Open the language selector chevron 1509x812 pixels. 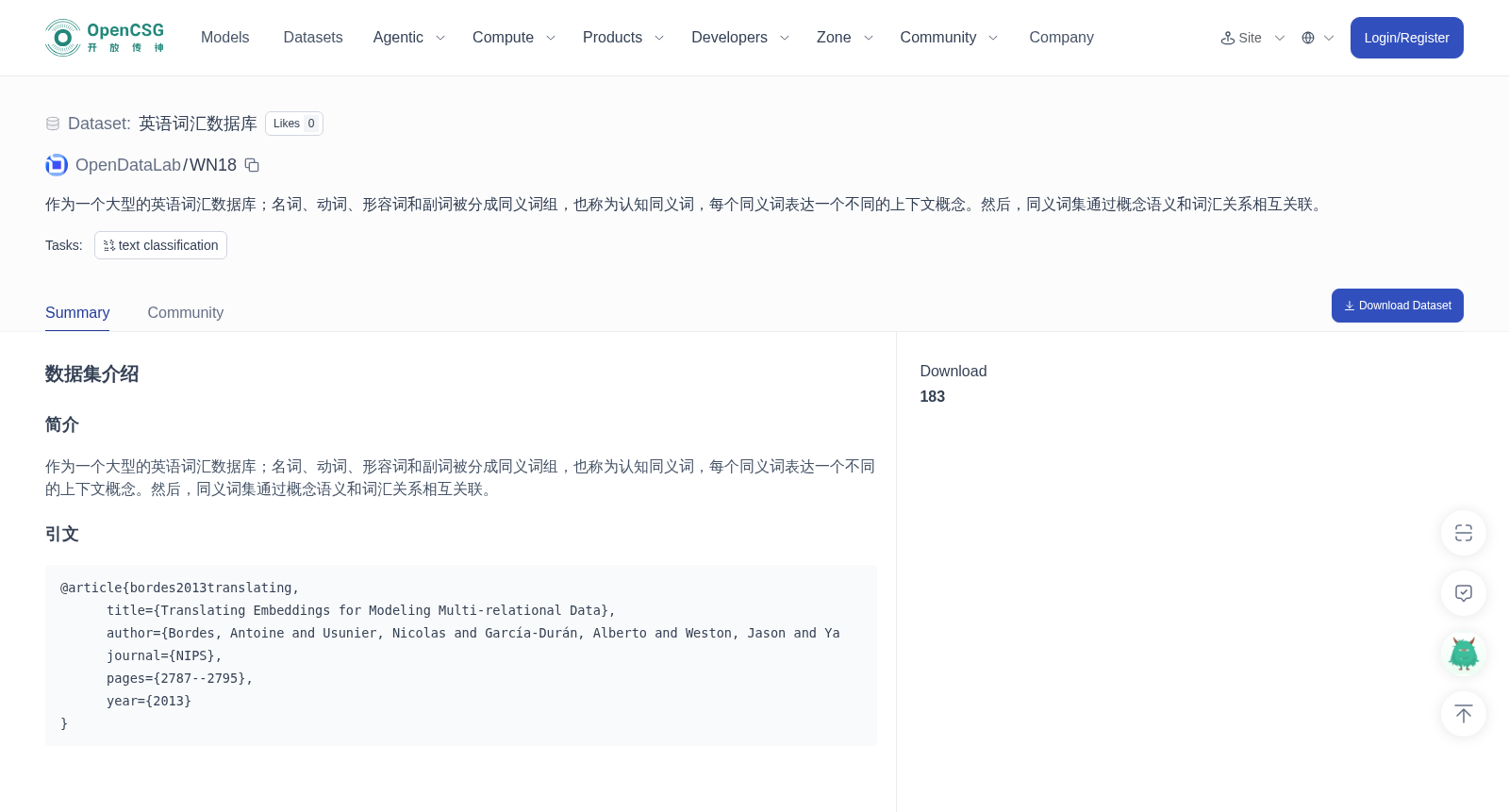(1329, 38)
